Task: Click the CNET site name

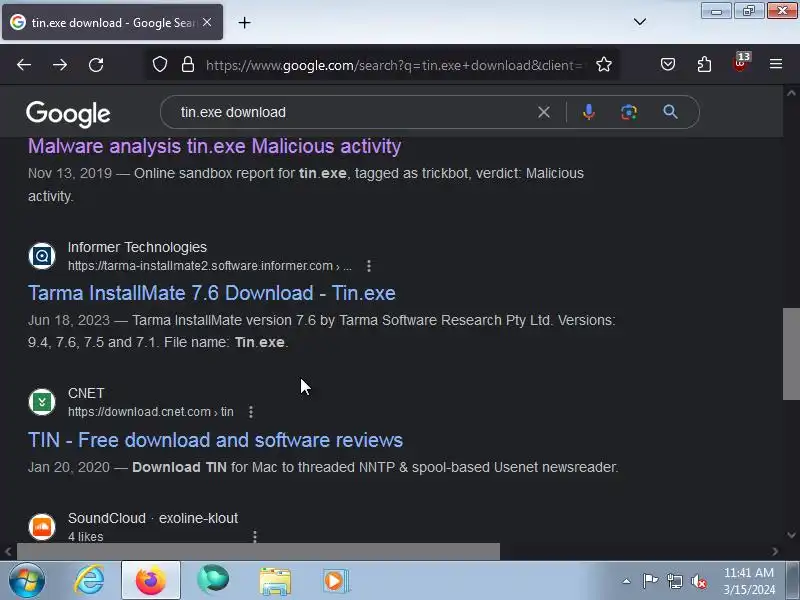Action: tap(86, 393)
